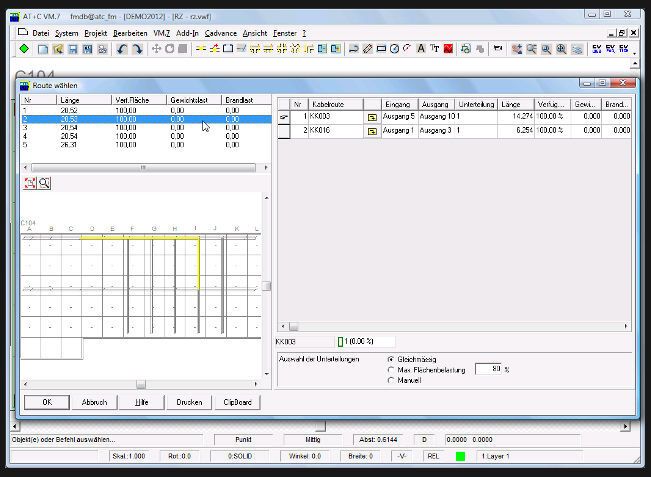Click the red square icon in toolbar
The height and width of the screenshot is (477, 651).
point(448,48)
